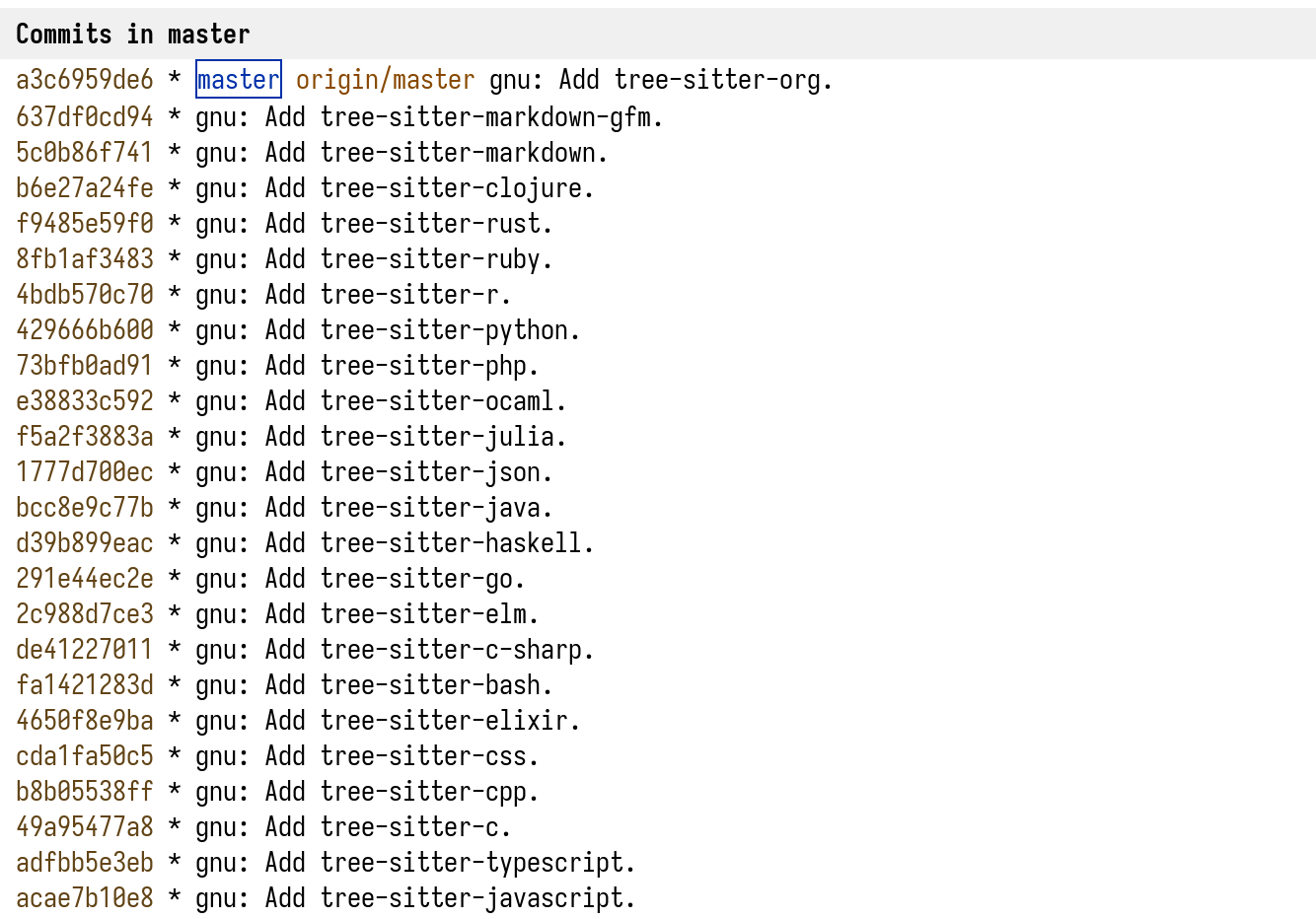Click message 'gnu: Add tree-sitter-julia.'
1316x919 pixels.
pyautogui.click(x=381, y=437)
